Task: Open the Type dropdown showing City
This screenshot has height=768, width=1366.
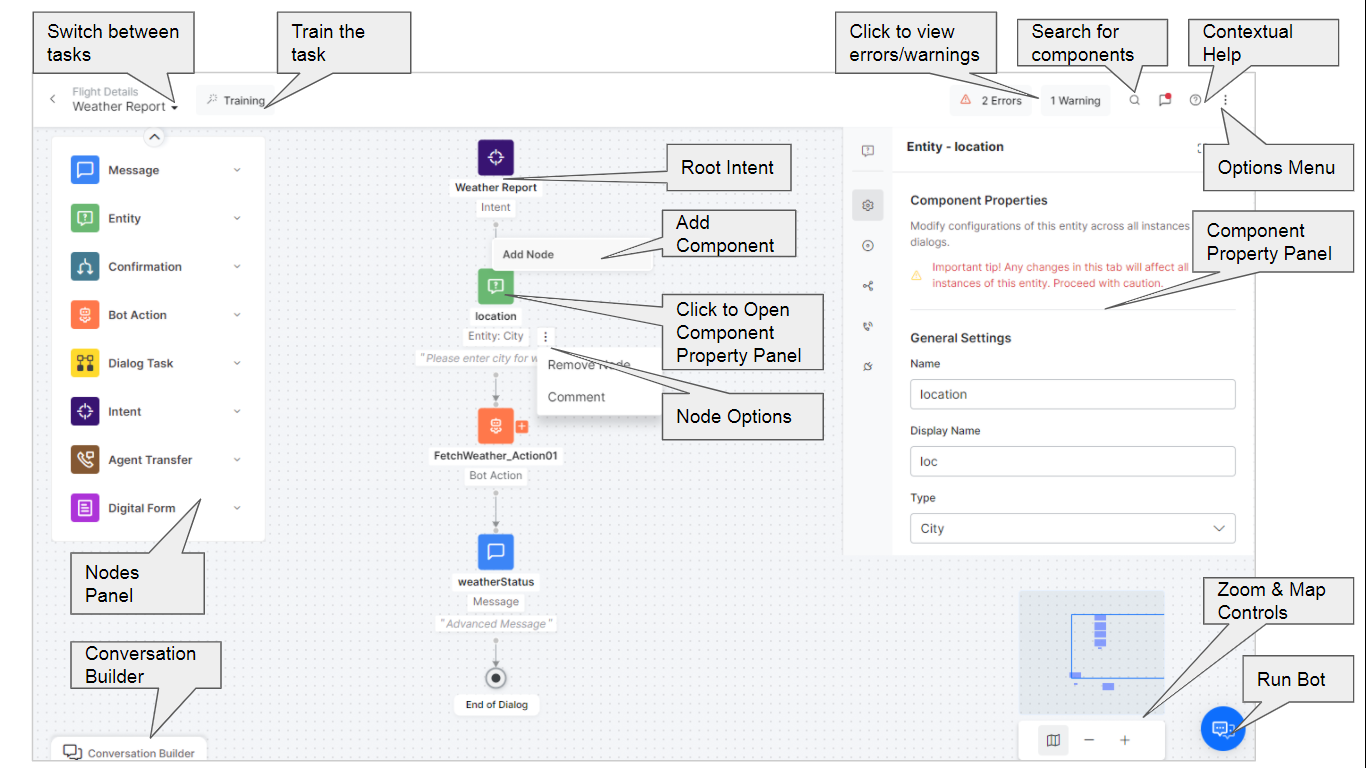Action: (x=1072, y=528)
